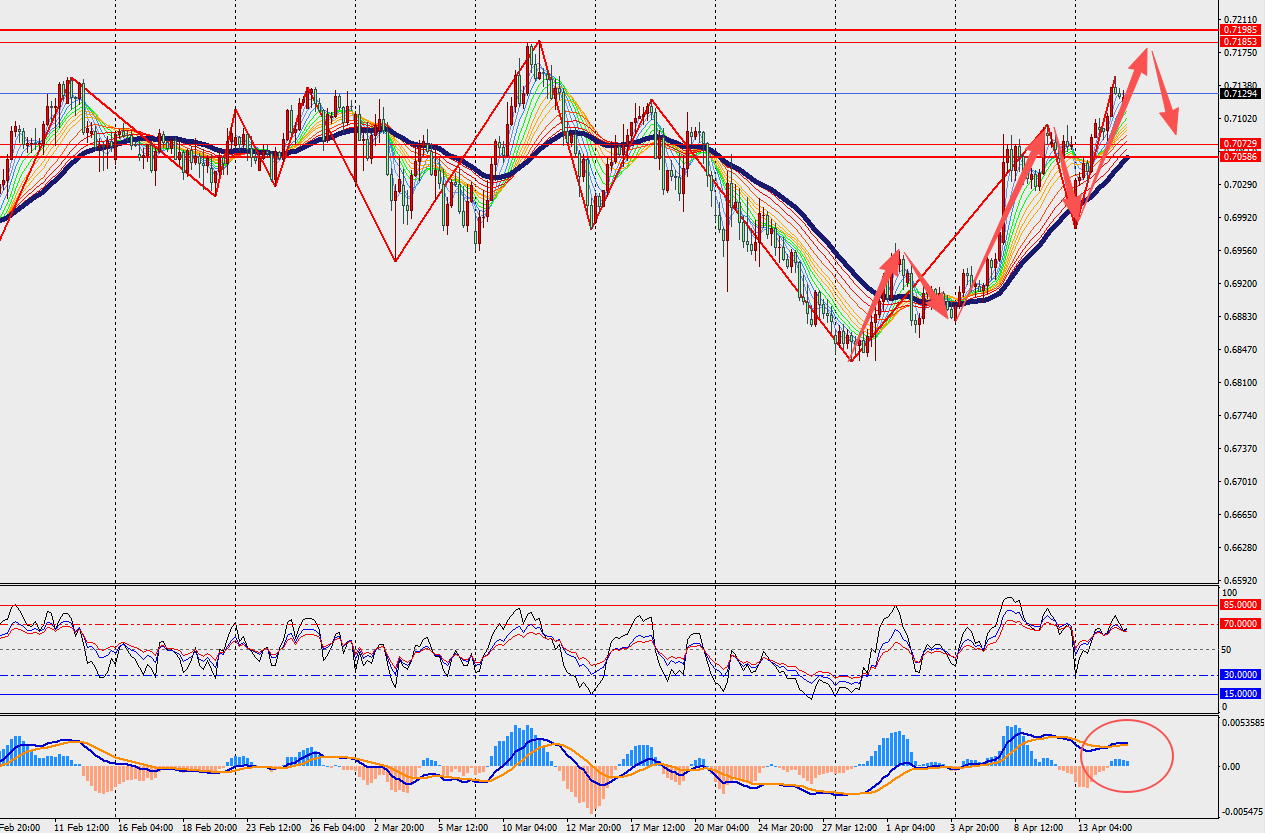
Task: Select the current price label 0.71294
Action: (x=1241, y=94)
